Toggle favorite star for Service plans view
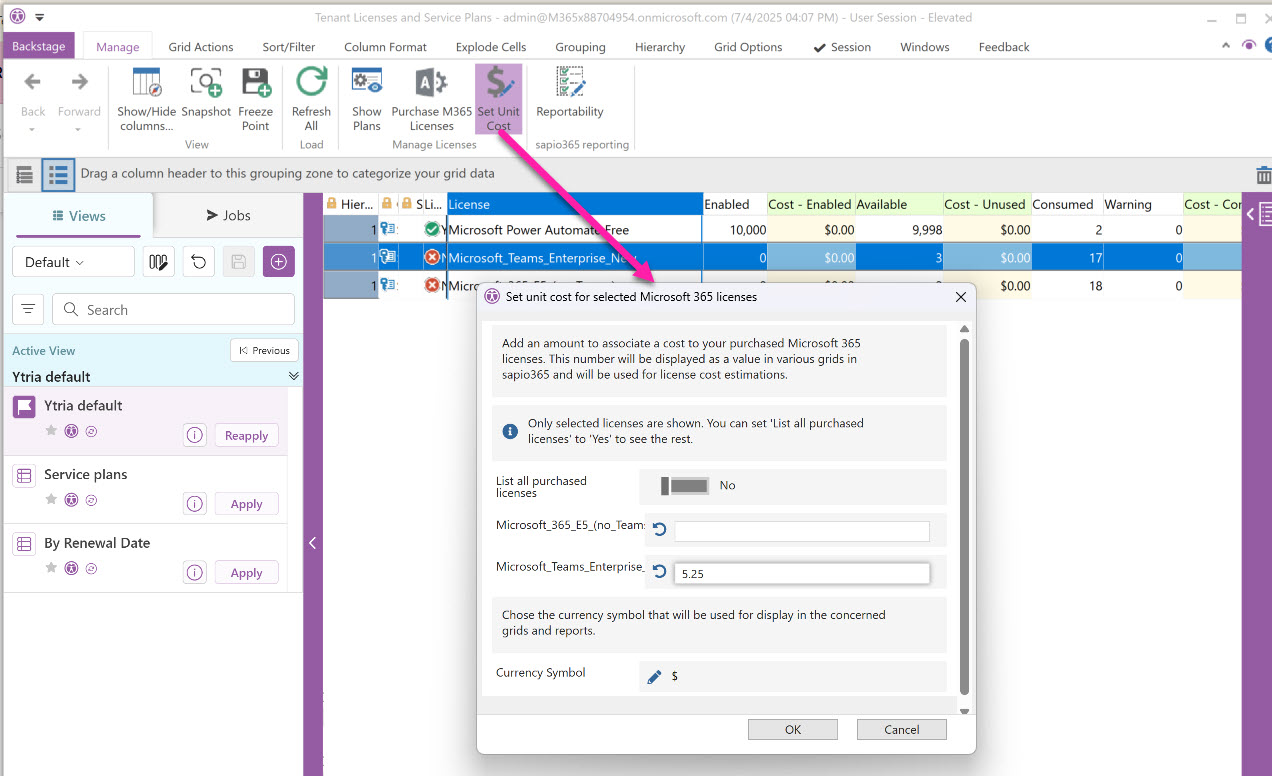The height and width of the screenshot is (776, 1272). click(x=51, y=499)
